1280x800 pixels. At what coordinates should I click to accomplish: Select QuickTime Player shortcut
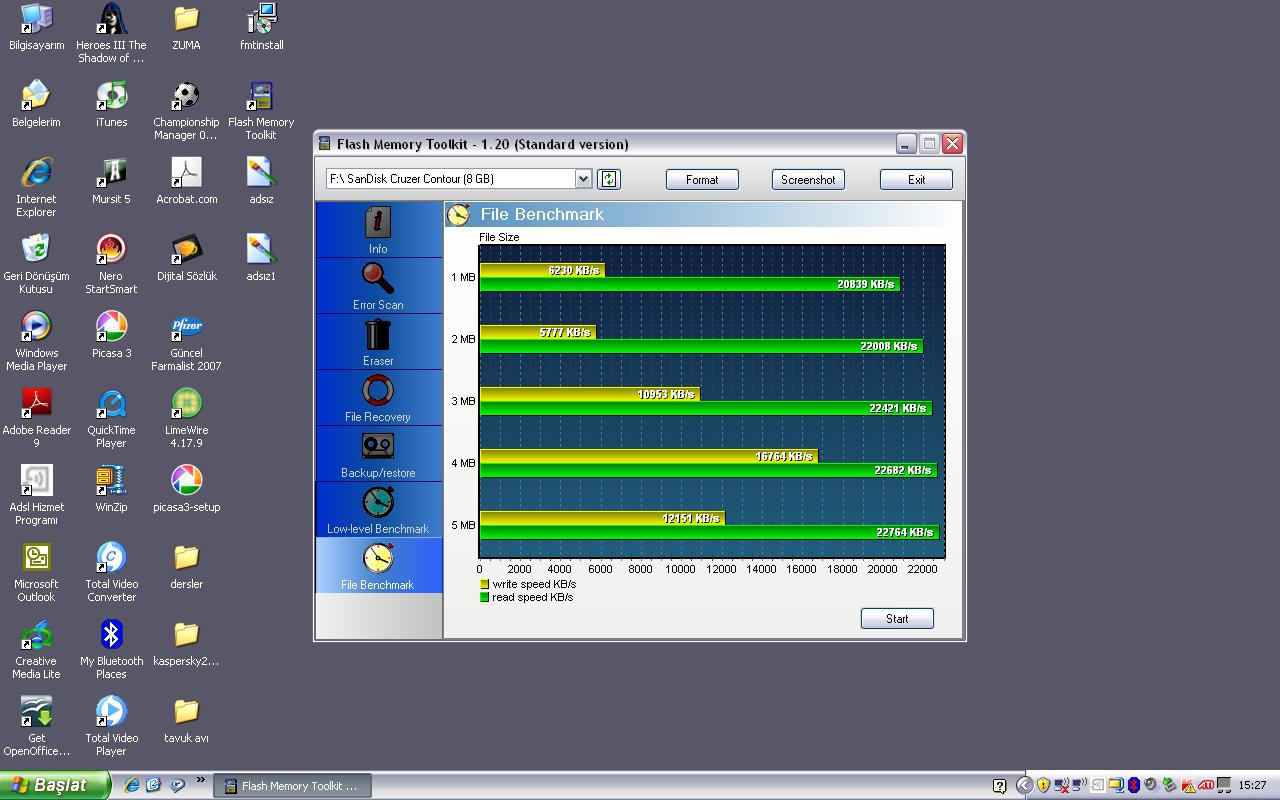(x=111, y=418)
